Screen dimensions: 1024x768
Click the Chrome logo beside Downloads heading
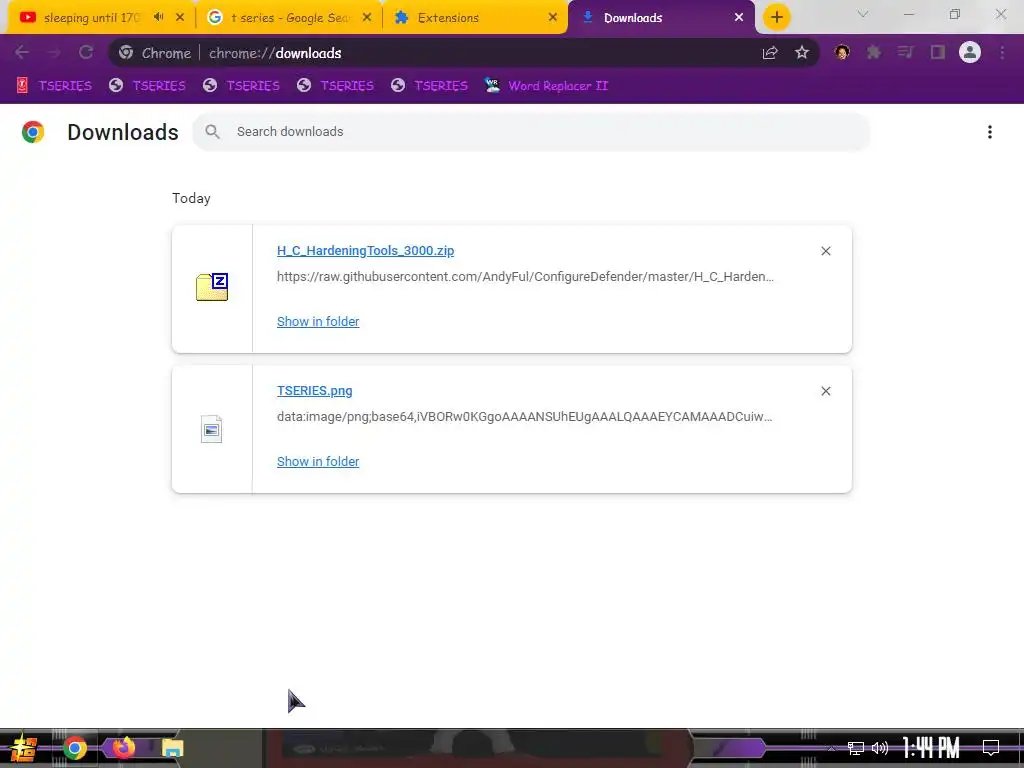[33, 132]
